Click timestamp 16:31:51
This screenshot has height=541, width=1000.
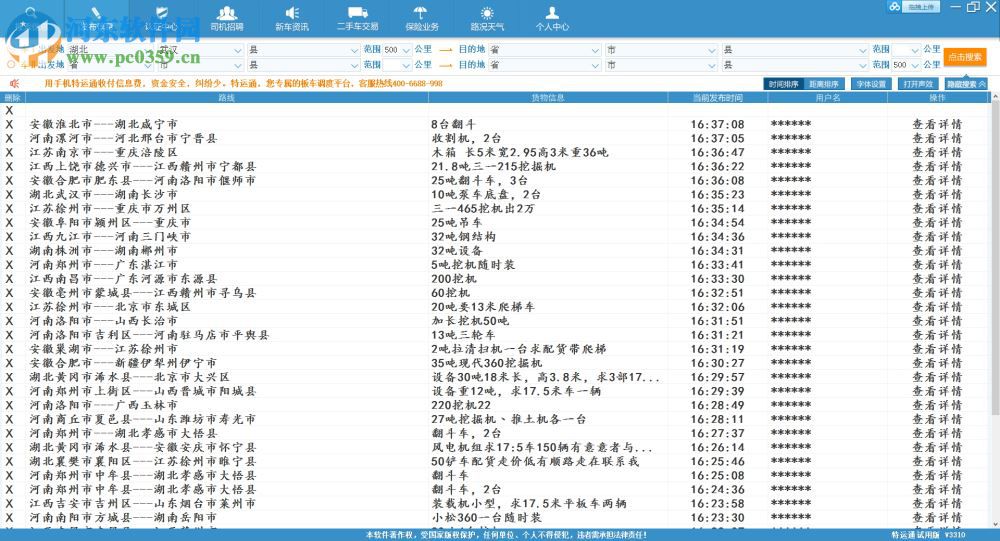tap(717, 321)
